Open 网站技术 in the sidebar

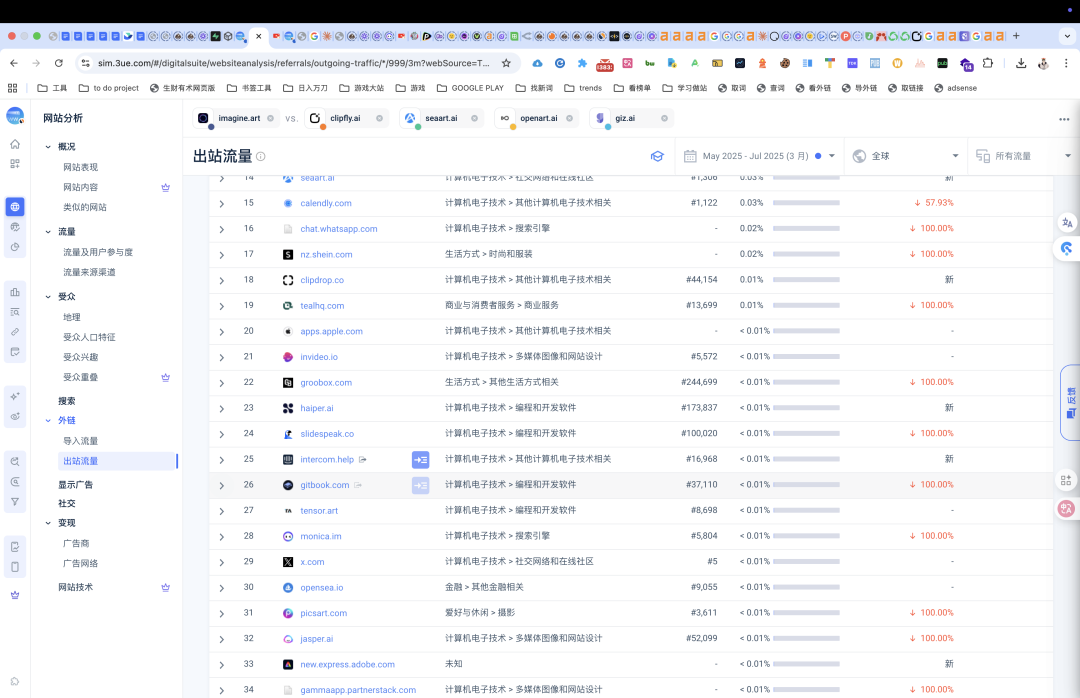[x=75, y=588]
